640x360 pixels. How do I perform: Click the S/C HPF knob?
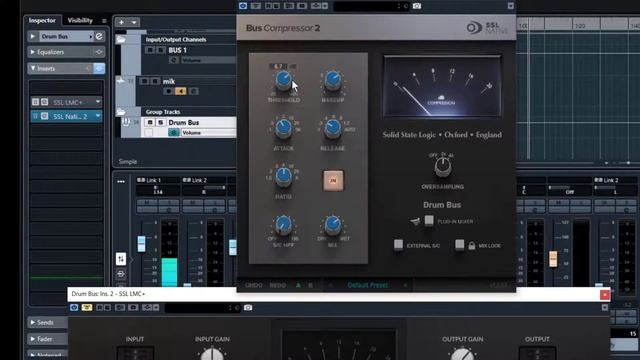(x=283, y=225)
